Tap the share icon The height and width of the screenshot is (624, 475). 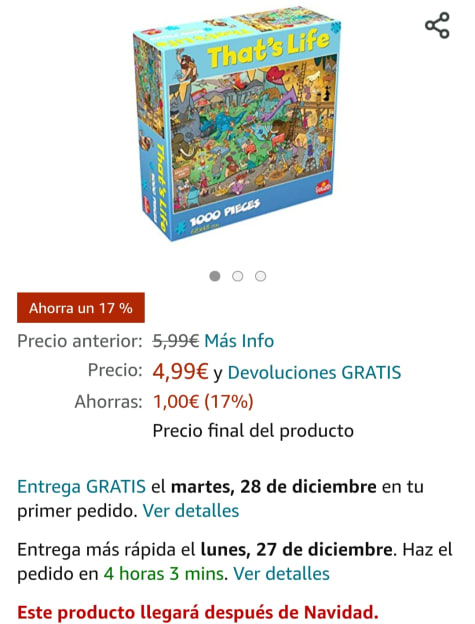[x=437, y=25]
